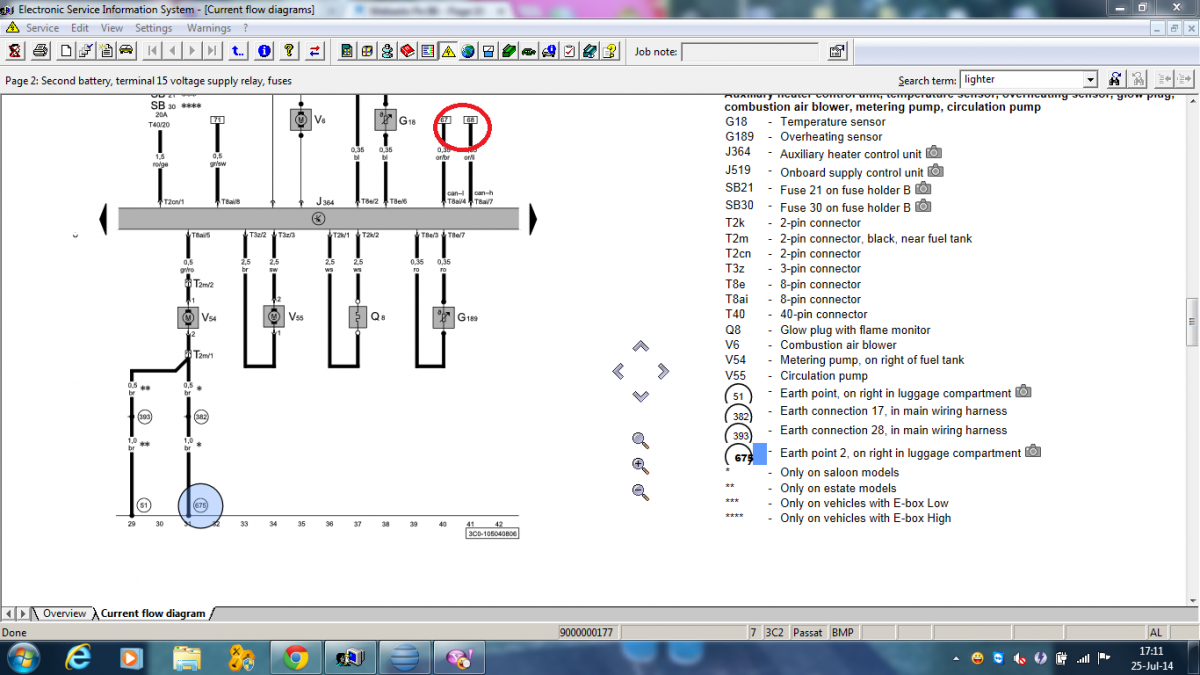Click the zoom out magnifier icon
Image resolution: width=1200 pixels, height=675 pixels.
click(641, 492)
